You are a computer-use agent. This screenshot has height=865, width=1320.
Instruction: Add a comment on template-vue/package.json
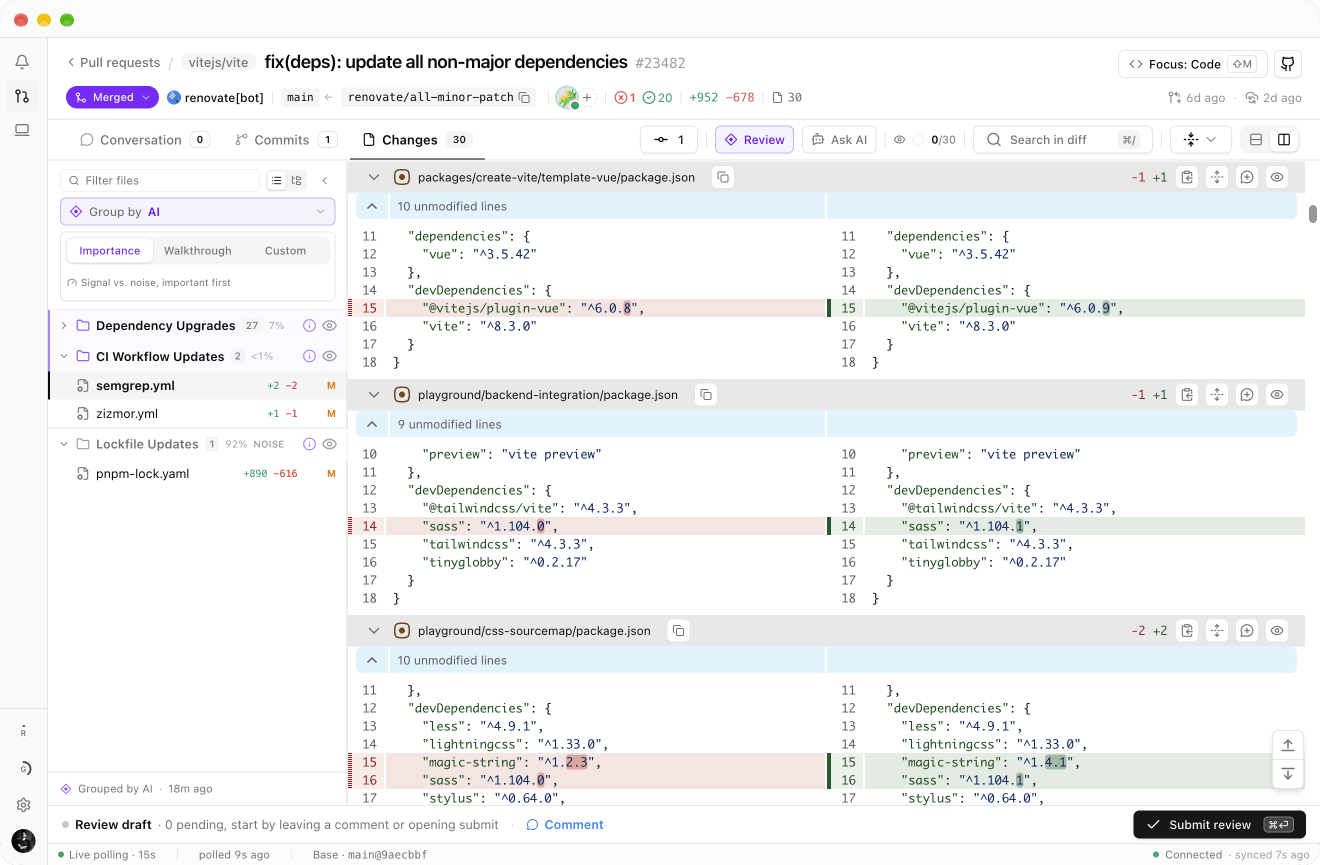point(1247,177)
